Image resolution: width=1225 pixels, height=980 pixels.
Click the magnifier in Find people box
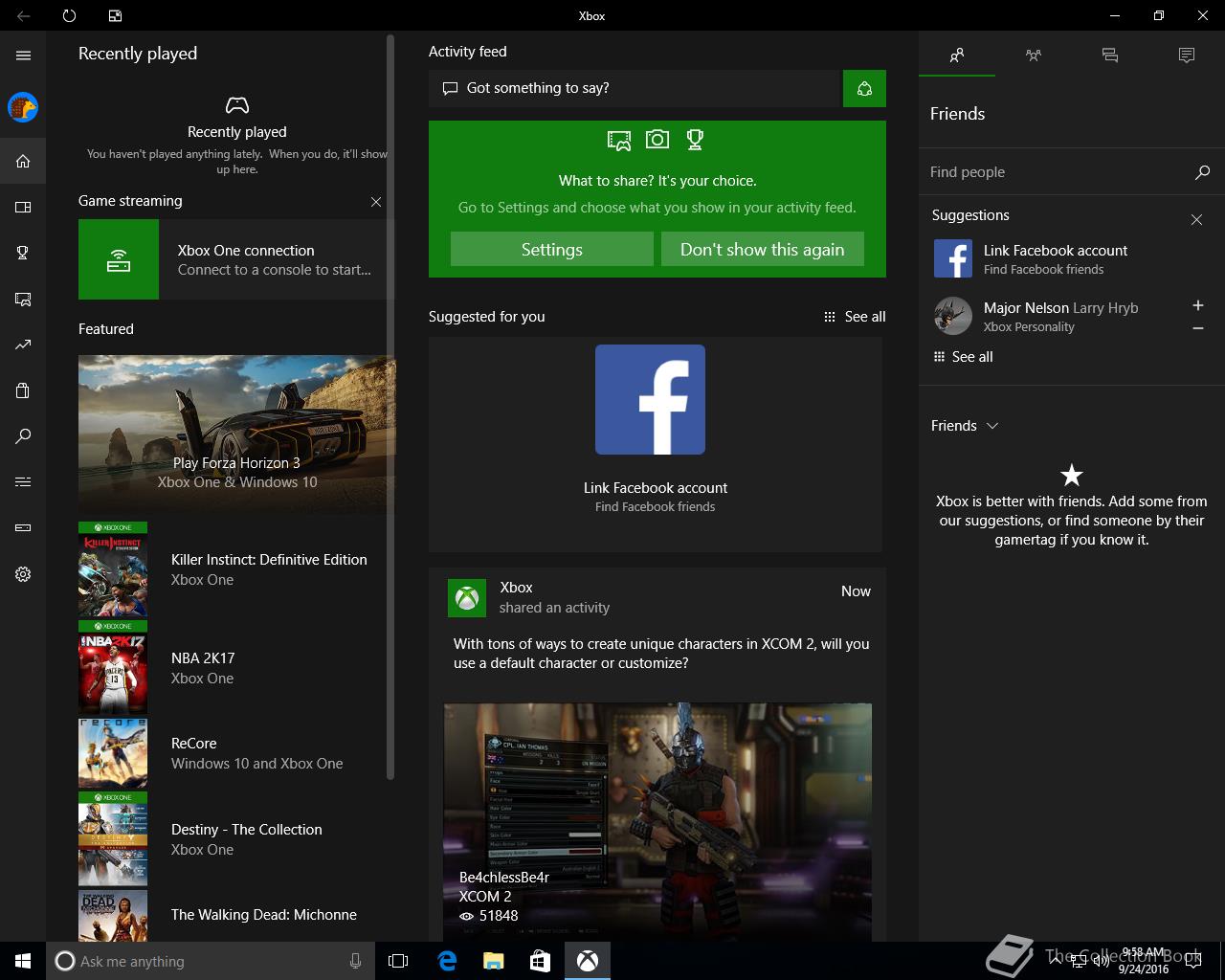1202,172
